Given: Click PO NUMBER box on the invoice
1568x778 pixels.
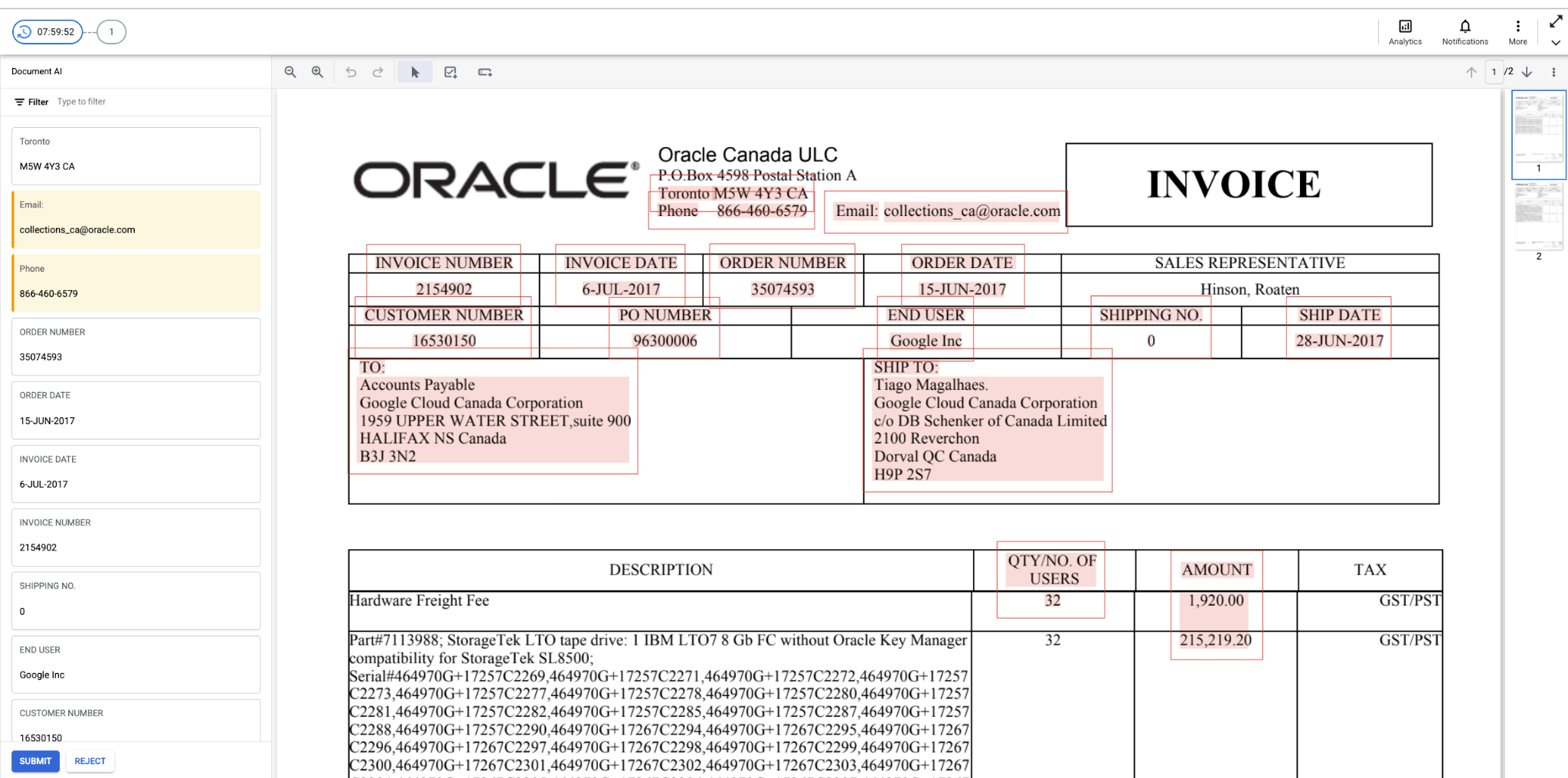Looking at the screenshot, I should coord(665,328).
